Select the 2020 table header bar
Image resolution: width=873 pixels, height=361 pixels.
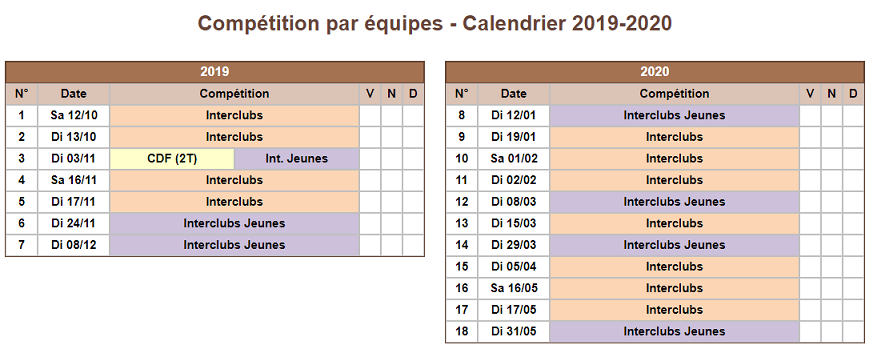pos(655,72)
